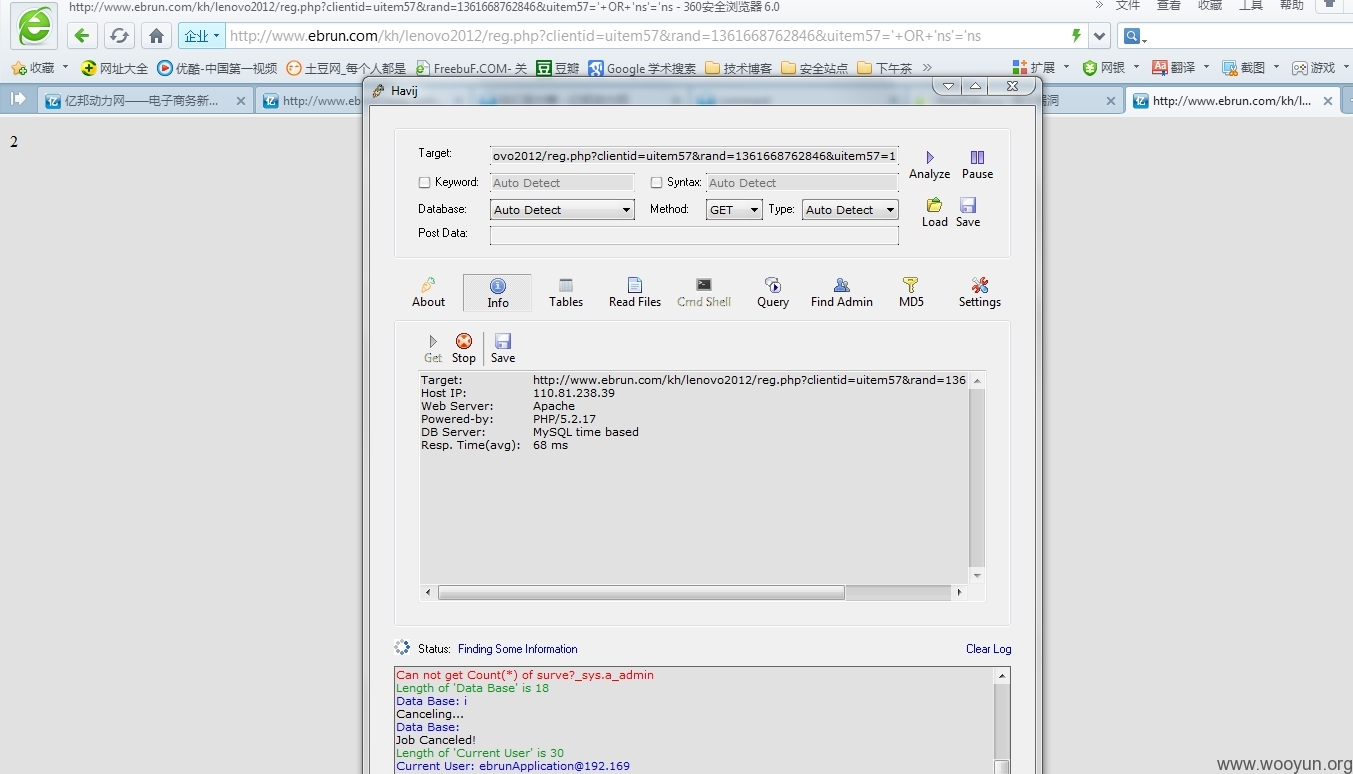Open the Cmd Shell section

tap(704, 292)
